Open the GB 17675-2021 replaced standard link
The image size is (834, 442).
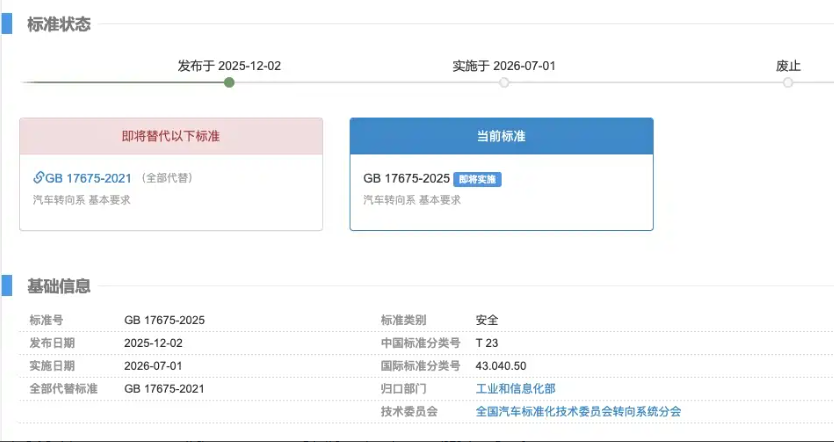pyautogui.click(x=88, y=178)
